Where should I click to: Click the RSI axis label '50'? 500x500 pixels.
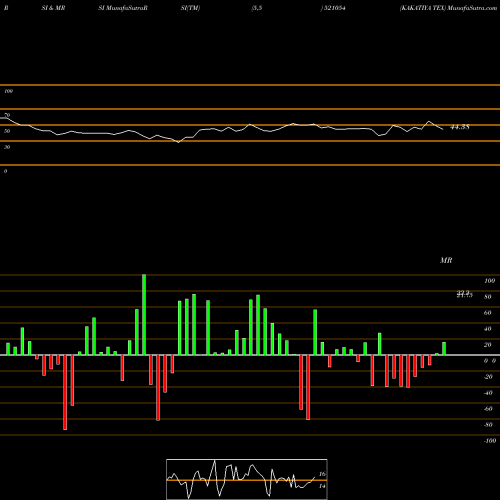[7, 131]
